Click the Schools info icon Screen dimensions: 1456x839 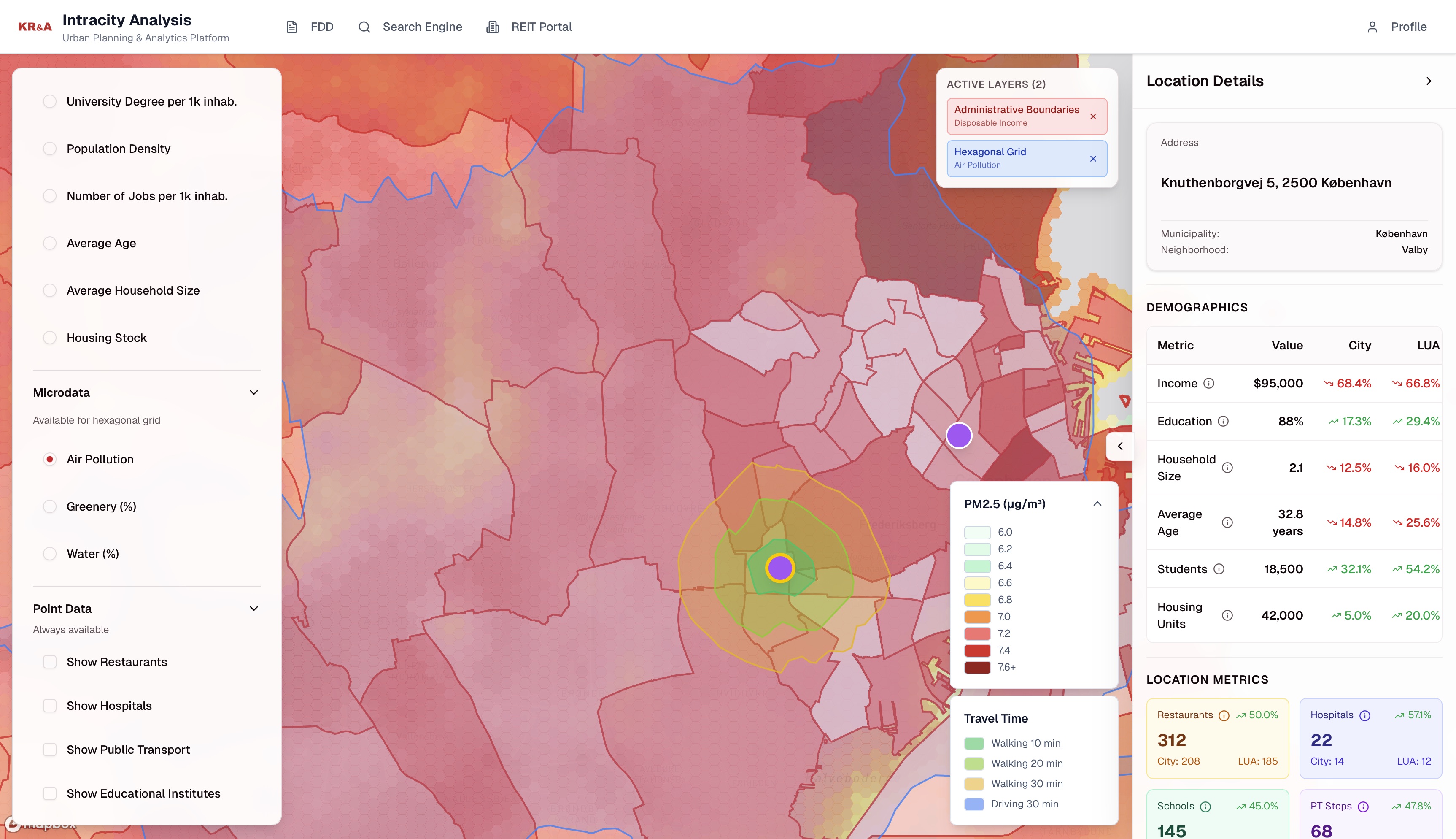[1205, 807]
